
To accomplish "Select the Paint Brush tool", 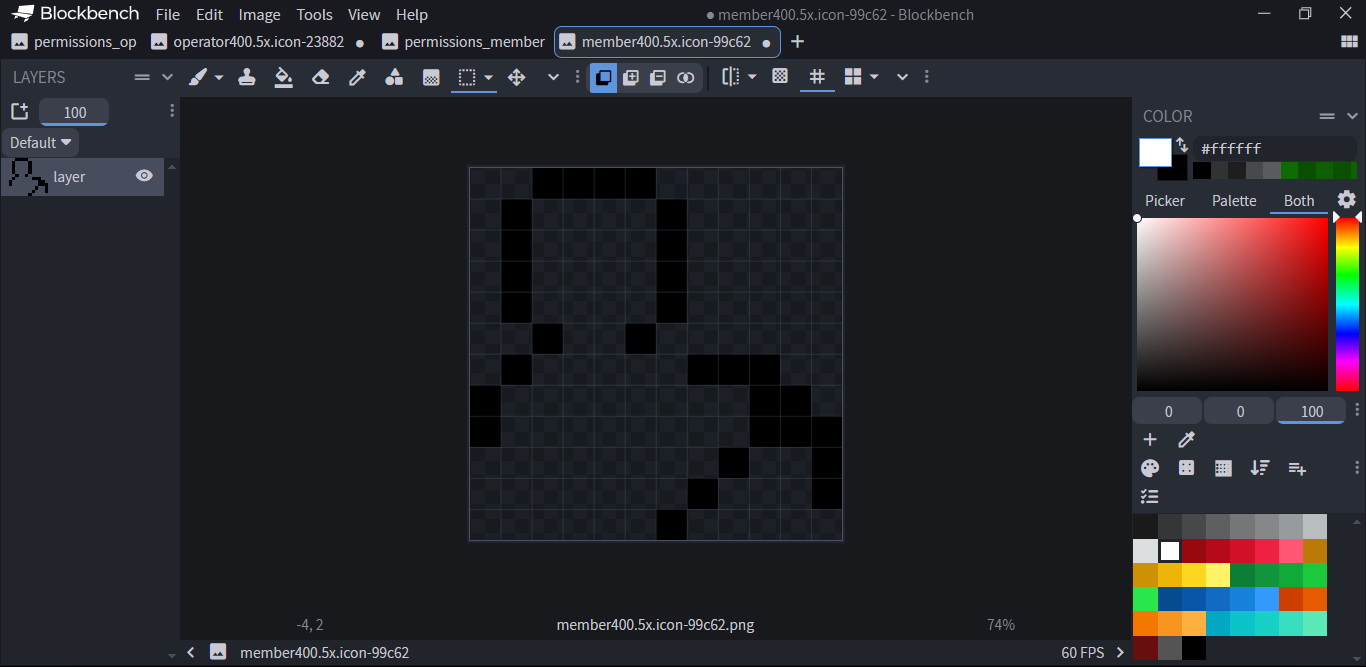I will (198, 77).
